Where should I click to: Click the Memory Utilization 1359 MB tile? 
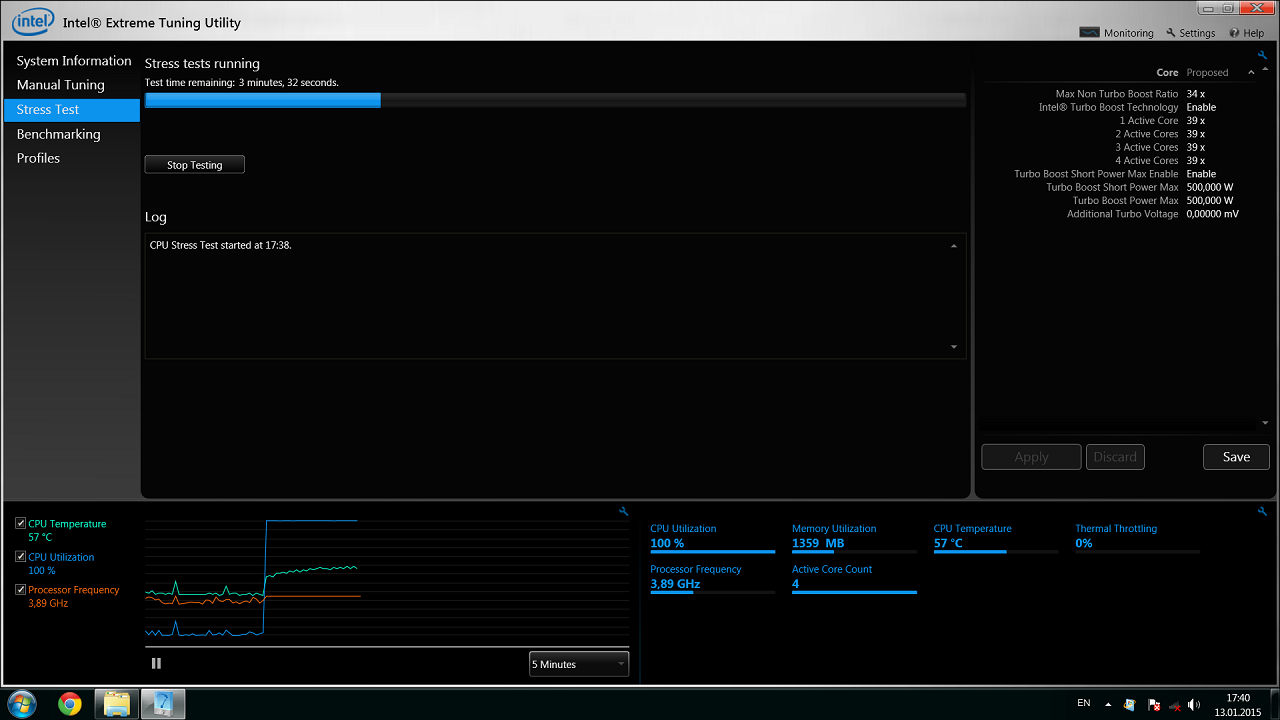pyautogui.click(x=854, y=538)
